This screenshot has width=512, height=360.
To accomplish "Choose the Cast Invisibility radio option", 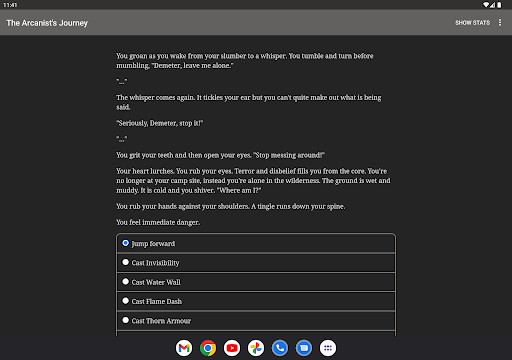I will click(x=256, y=263).
